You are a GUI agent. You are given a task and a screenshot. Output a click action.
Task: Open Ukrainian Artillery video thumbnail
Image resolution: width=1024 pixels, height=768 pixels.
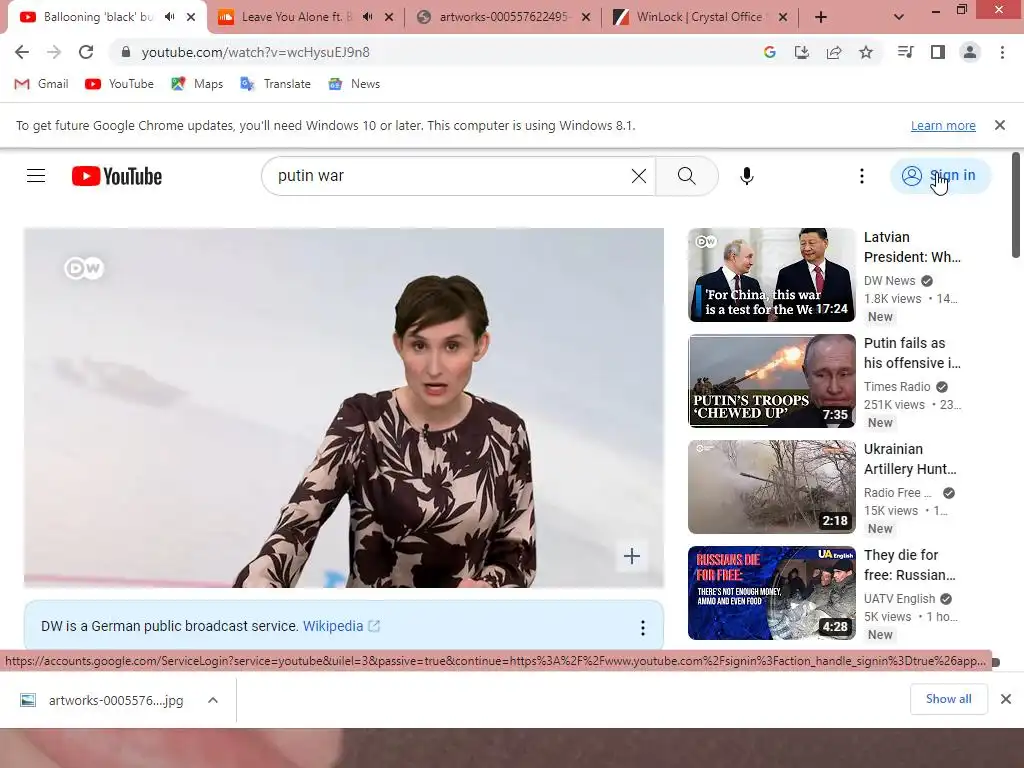pyautogui.click(x=771, y=487)
